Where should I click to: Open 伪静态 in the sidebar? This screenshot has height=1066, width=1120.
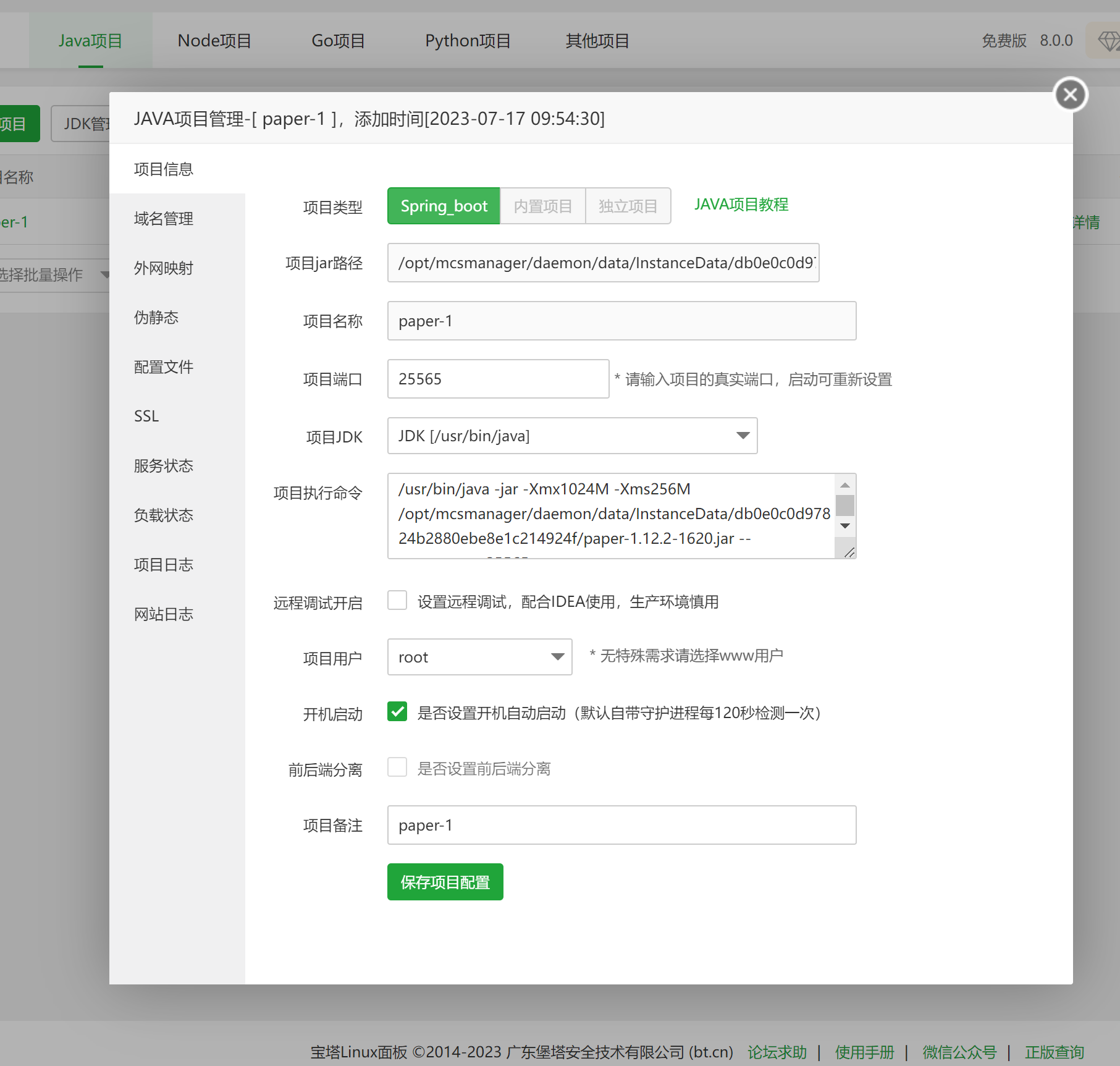pos(177,317)
